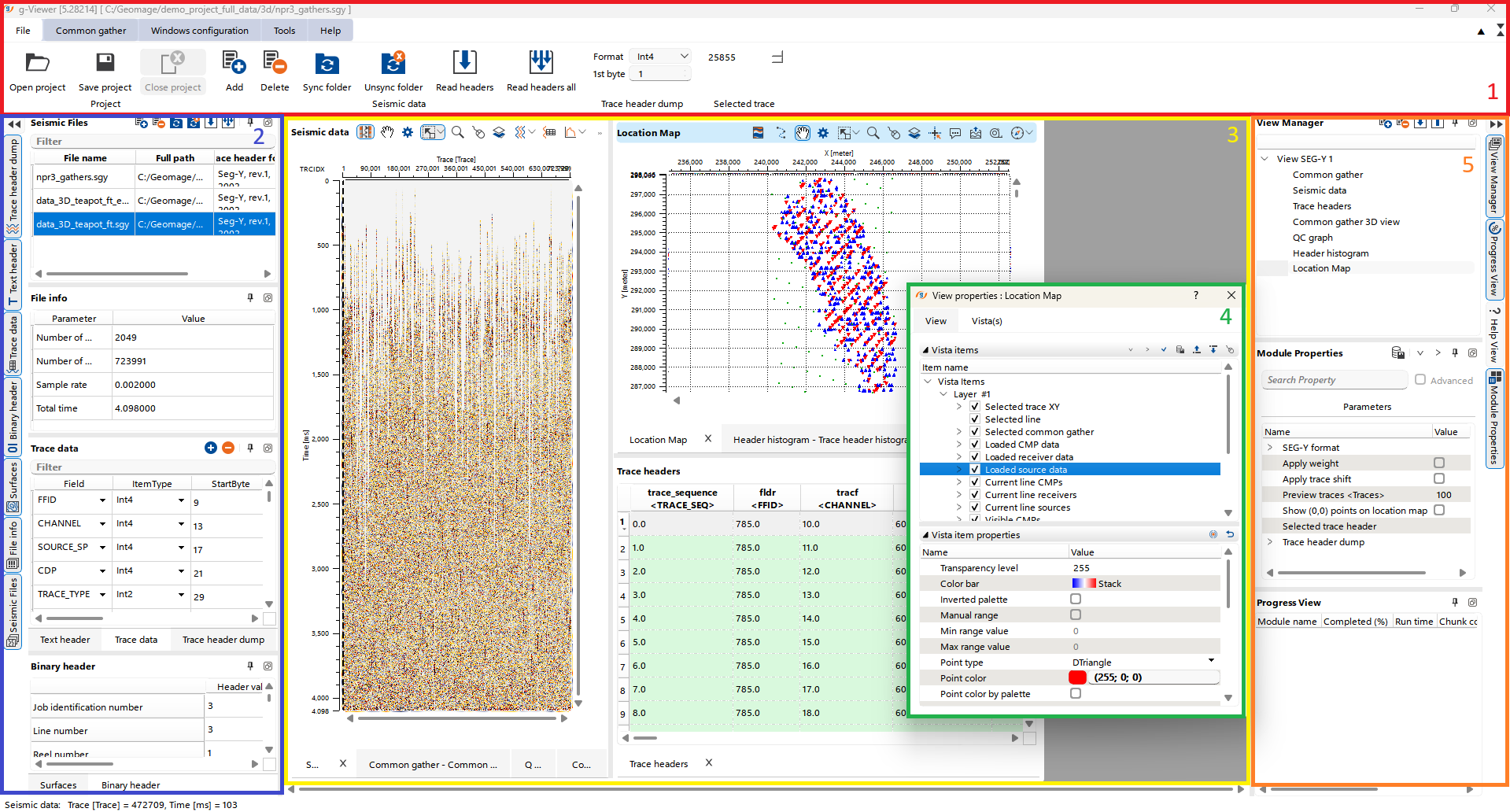Viewport: 1510px width, 812px height.
Task: Open the Point type DTriangle dropdown
Action: (x=1211, y=662)
